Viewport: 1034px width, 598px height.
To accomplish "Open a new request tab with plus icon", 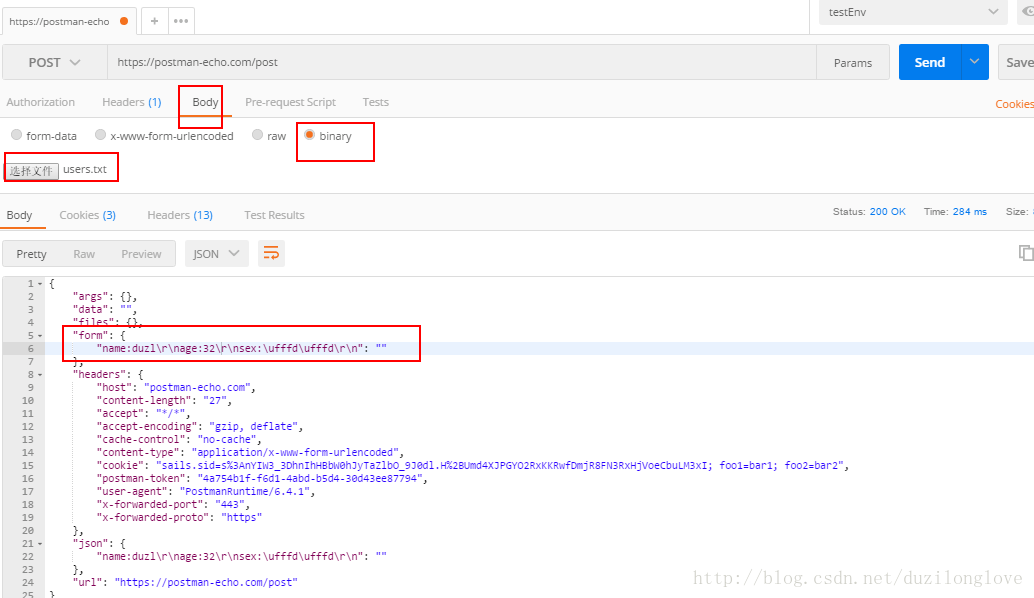I will 154,21.
